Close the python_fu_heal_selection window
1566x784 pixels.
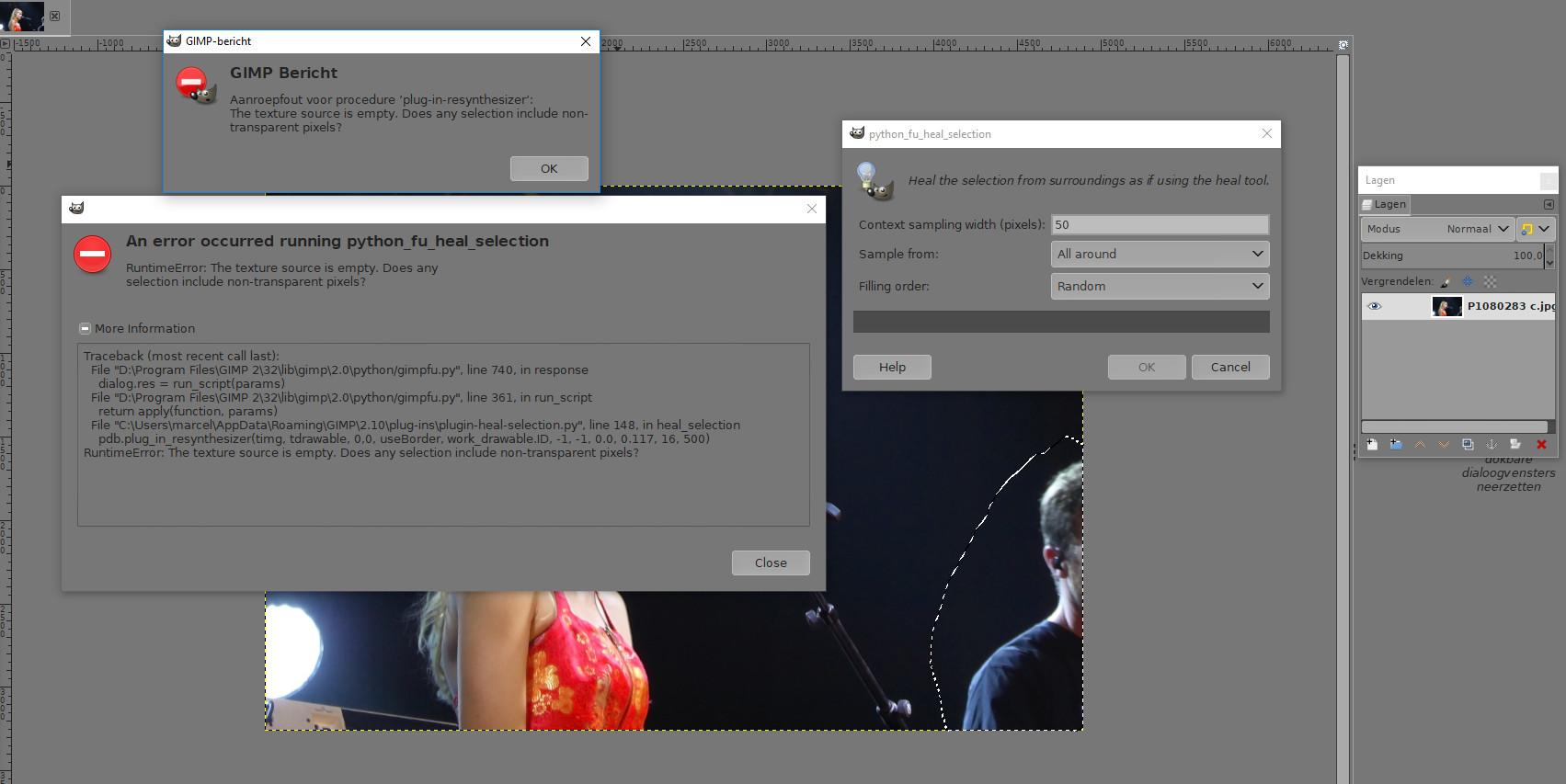[1266, 133]
